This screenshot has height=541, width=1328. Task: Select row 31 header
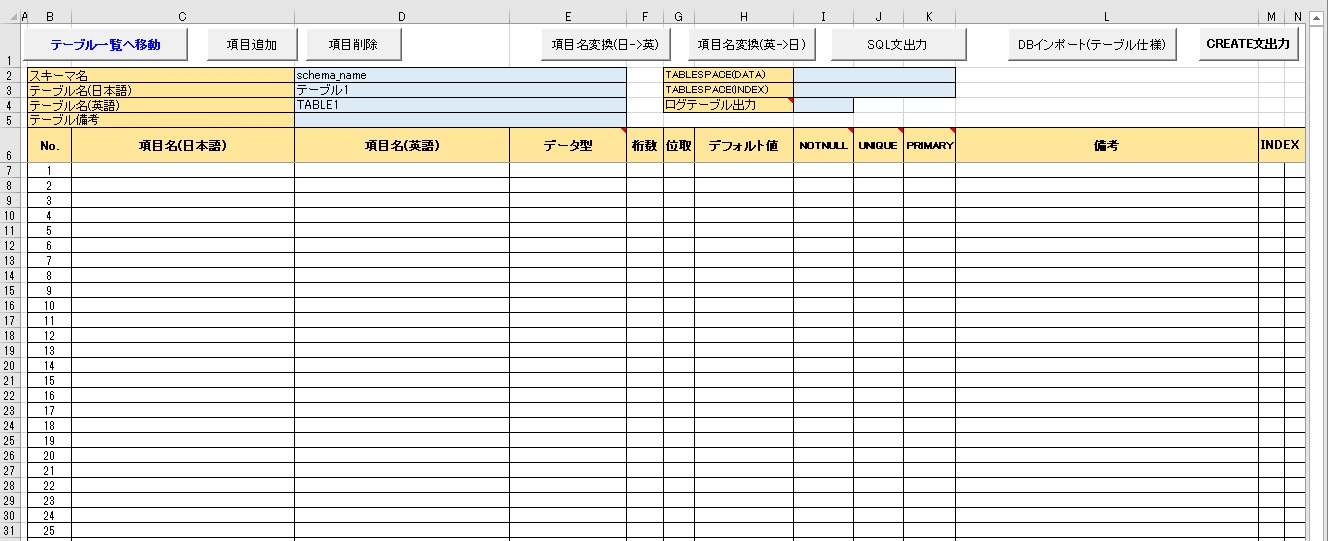tap(9, 530)
